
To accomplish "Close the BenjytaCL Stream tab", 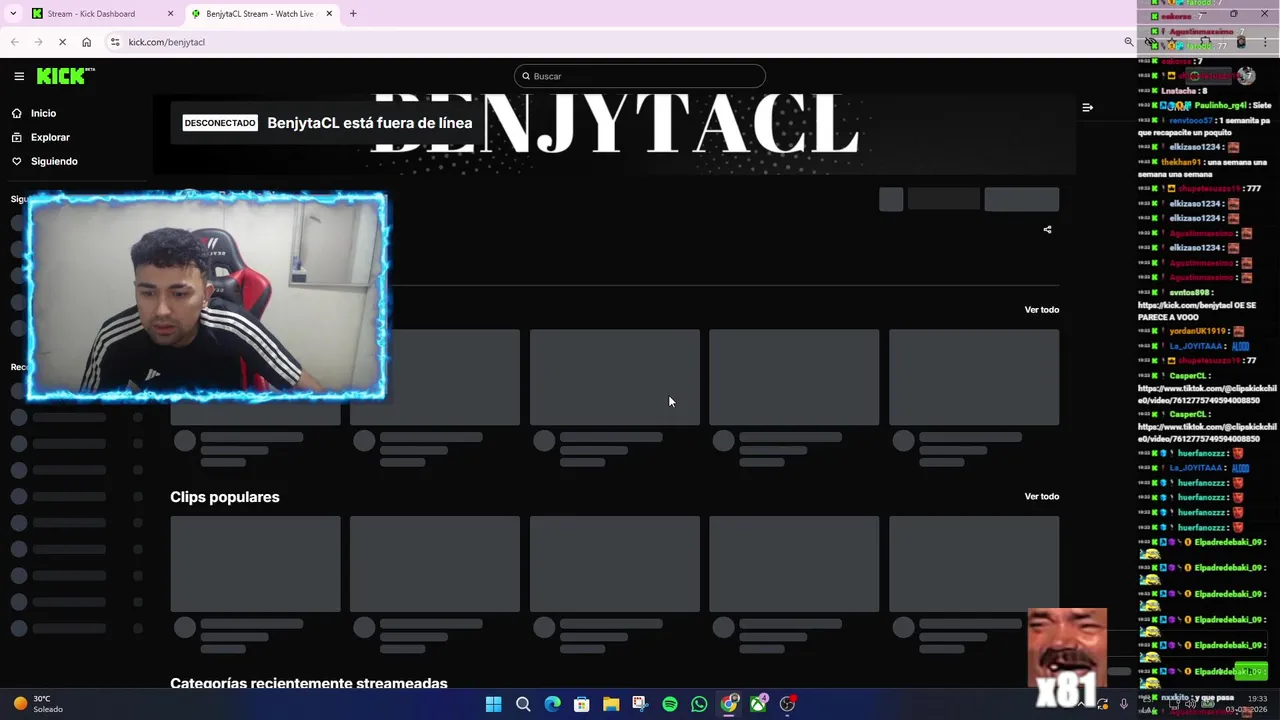I will (329, 14).
